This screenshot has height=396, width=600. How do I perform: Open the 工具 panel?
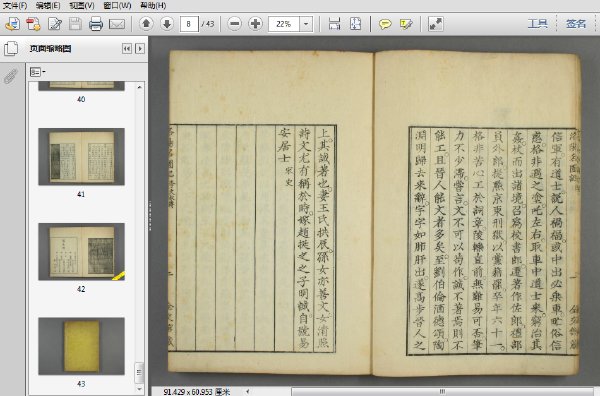point(537,24)
